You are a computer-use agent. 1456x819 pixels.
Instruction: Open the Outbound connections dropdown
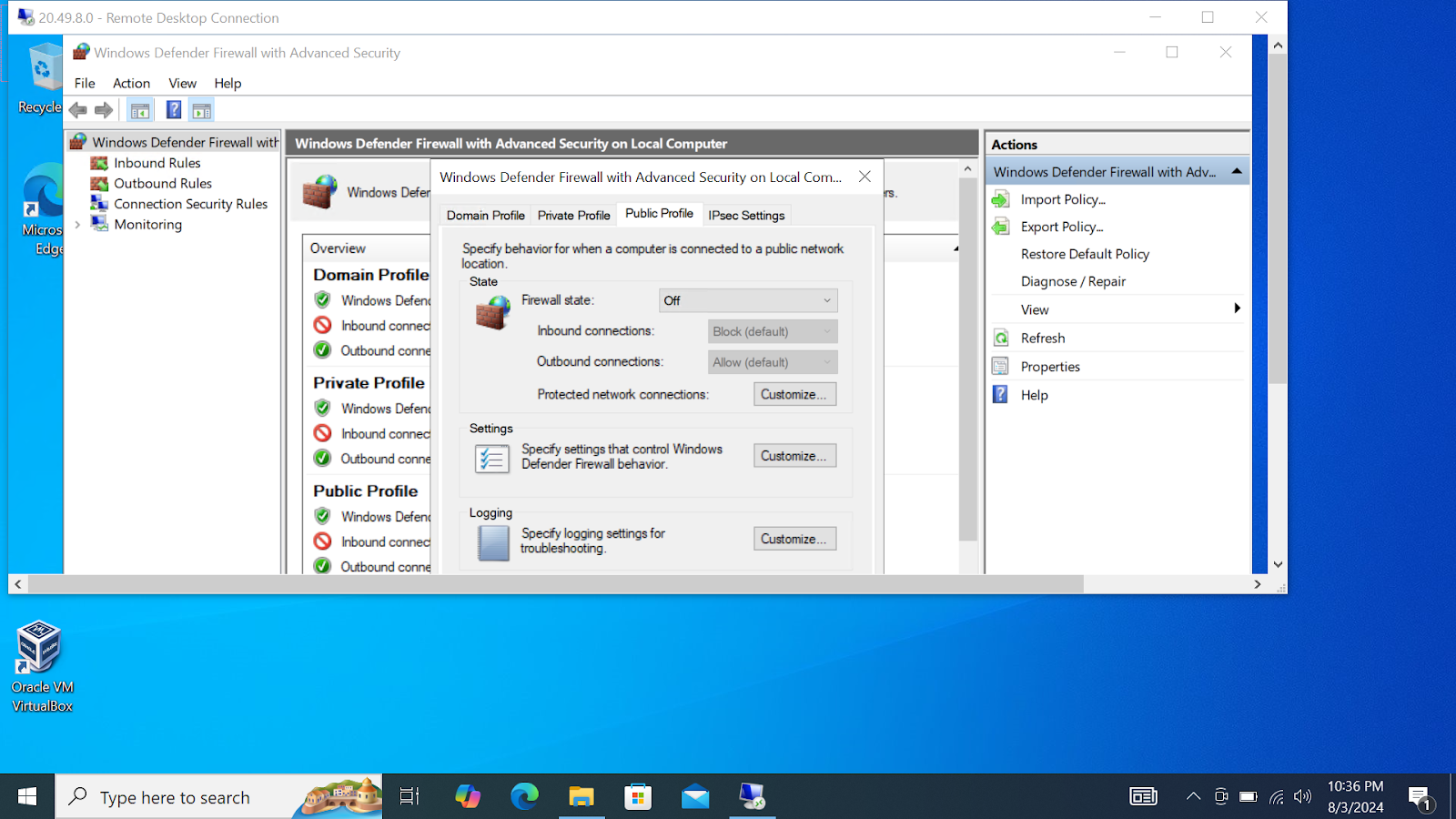773,362
